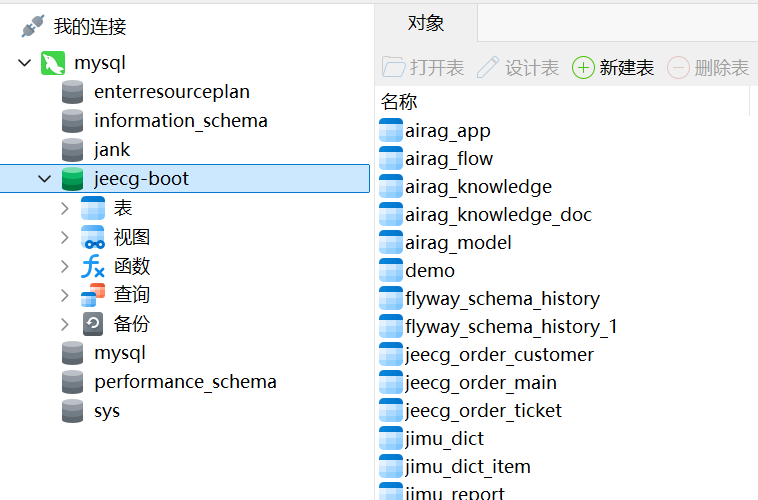Screen dimensions: 758x500
Task: Switch to the 对象 objects tab
Action: coord(426,23)
